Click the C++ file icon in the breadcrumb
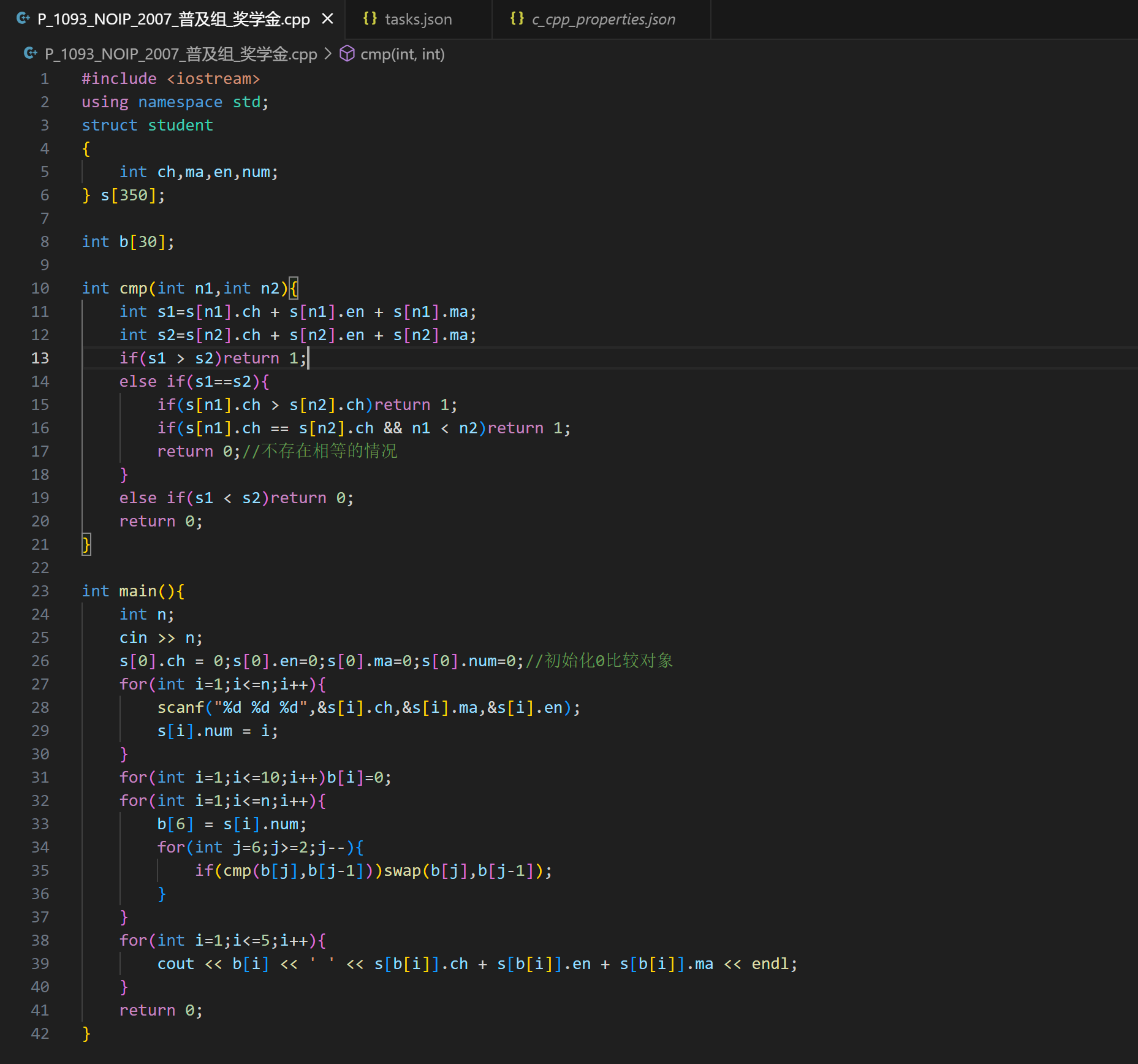This screenshot has width=1138, height=1064. pyautogui.click(x=31, y=54)
